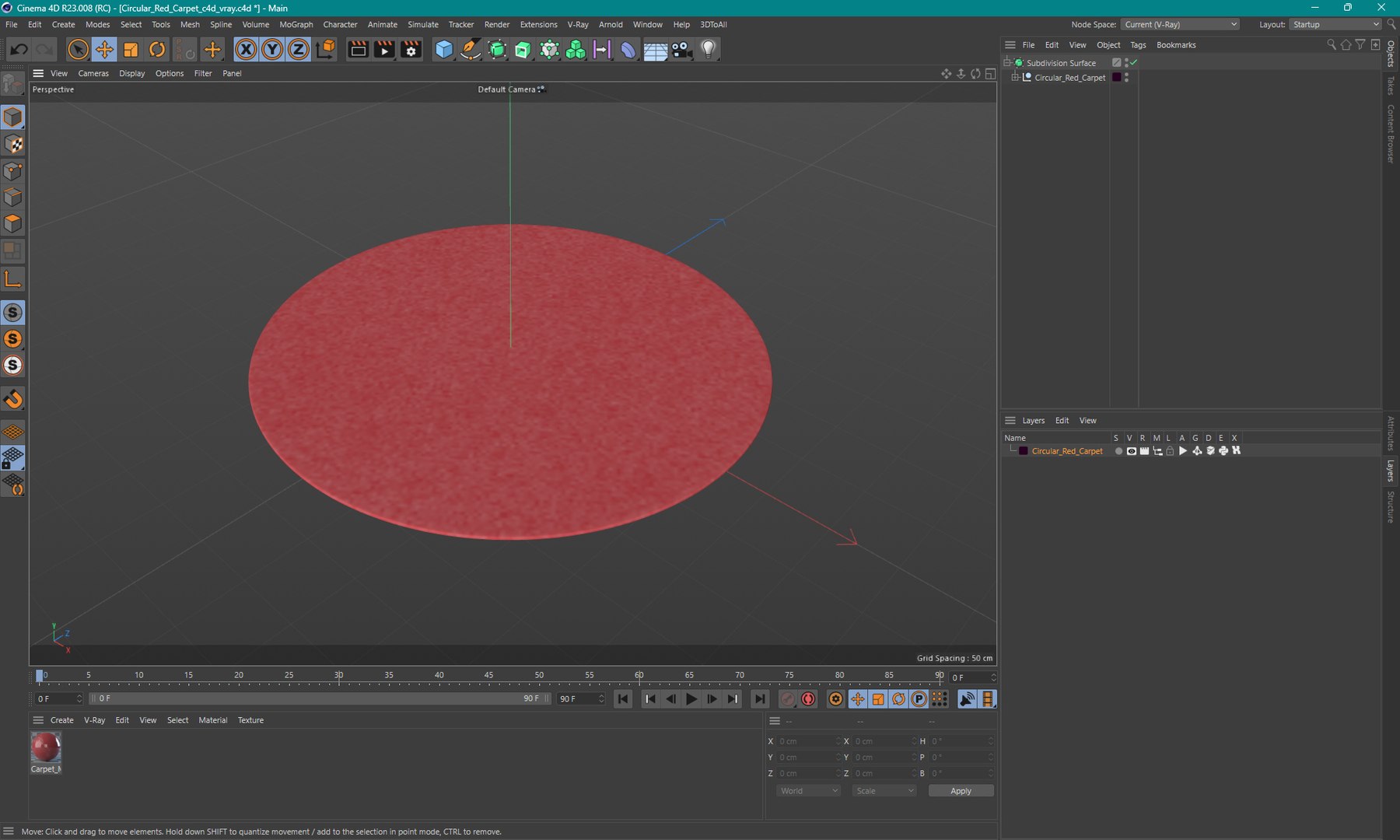The height and width of the screenshot is (840, 1400).
Task: Open the Layout Startup dropdown
Action: coord(1335,24)
